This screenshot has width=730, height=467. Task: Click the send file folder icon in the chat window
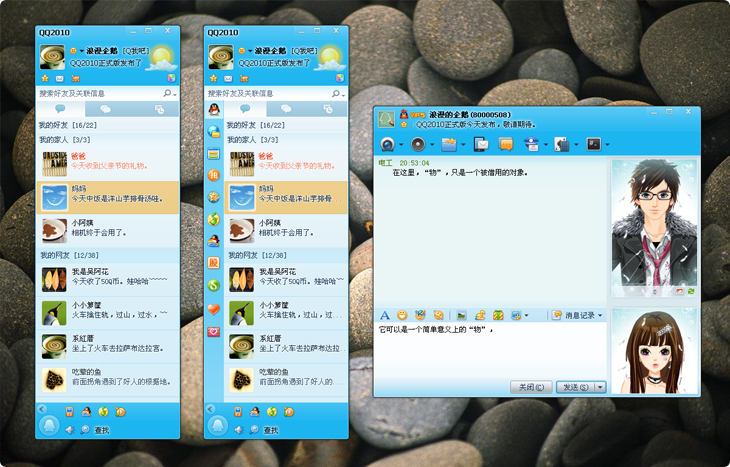[x=449, y=144]
